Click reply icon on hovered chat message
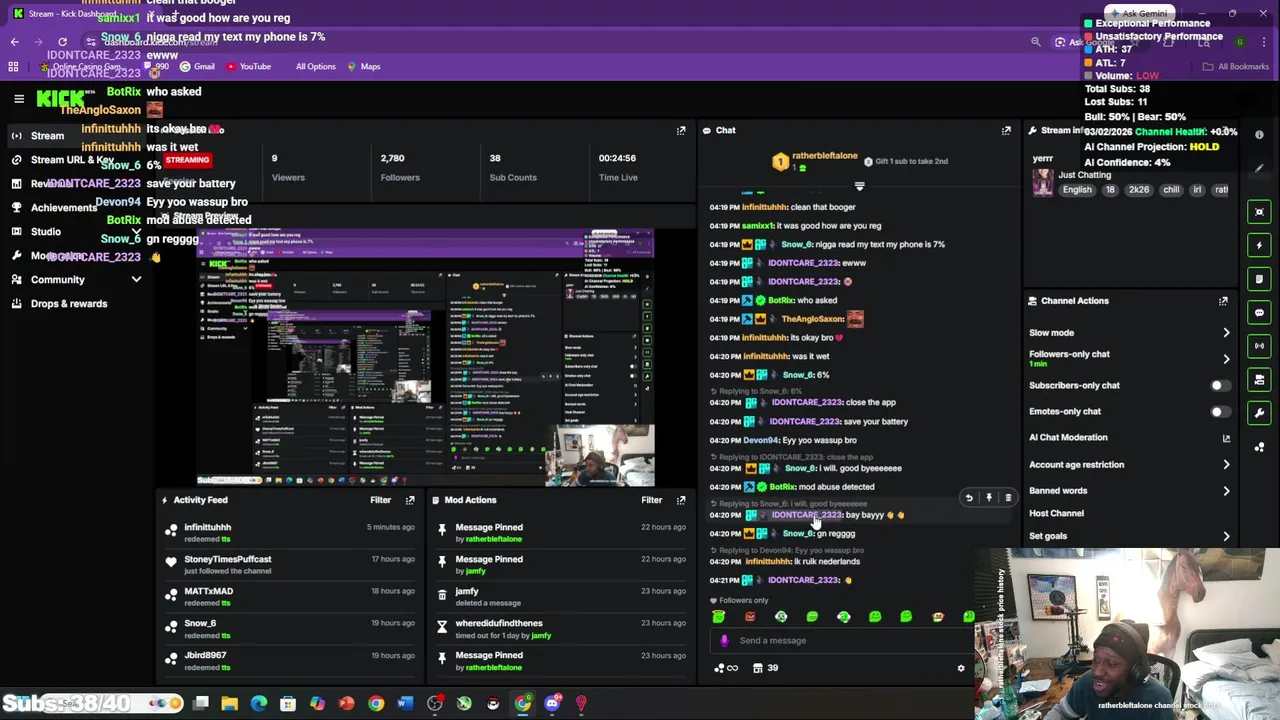Screen dimensions: 1280x720 968,497
